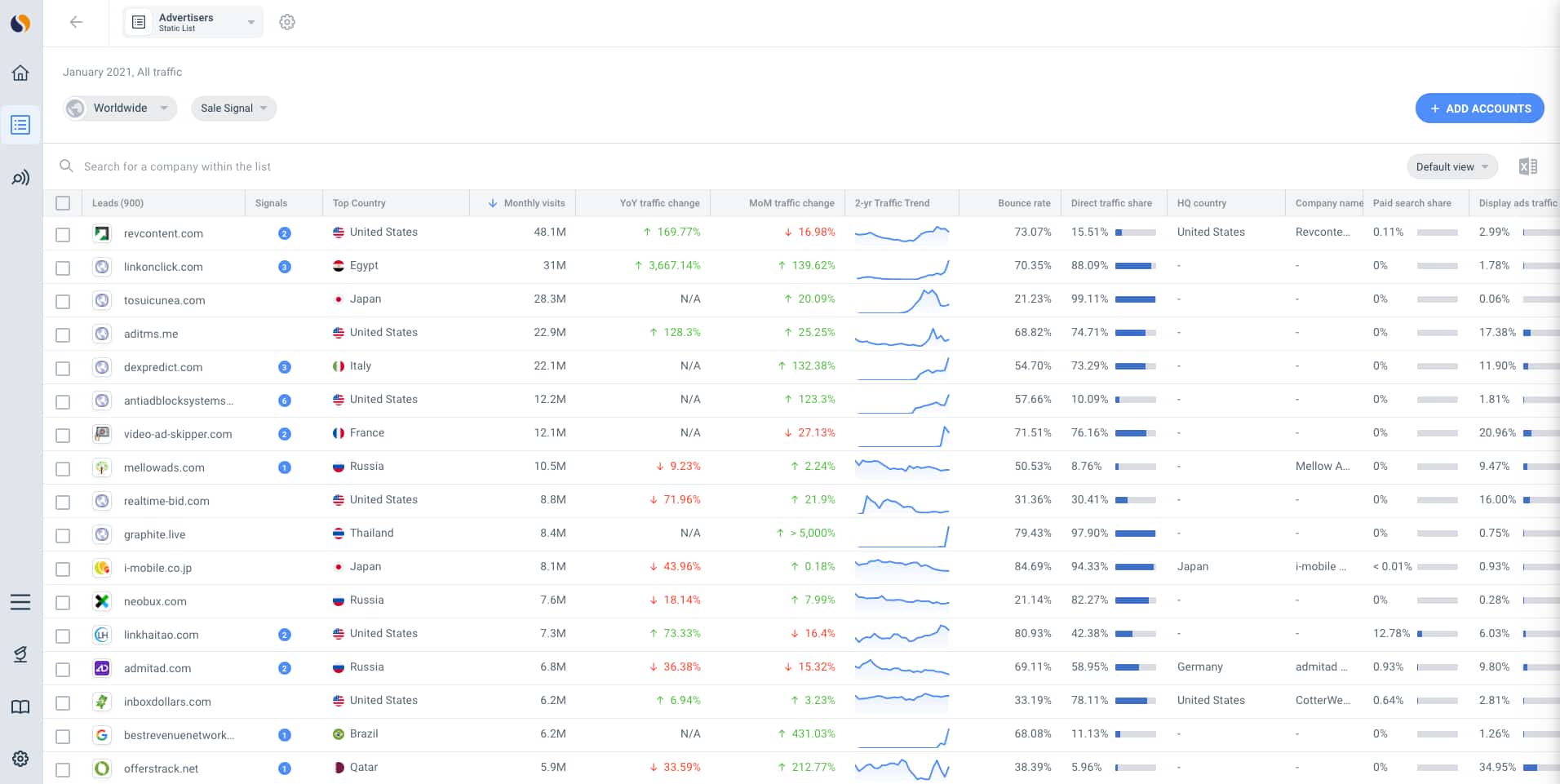Check the aditms.me row checkbox
1560x784 pixels.
(63, 334)
